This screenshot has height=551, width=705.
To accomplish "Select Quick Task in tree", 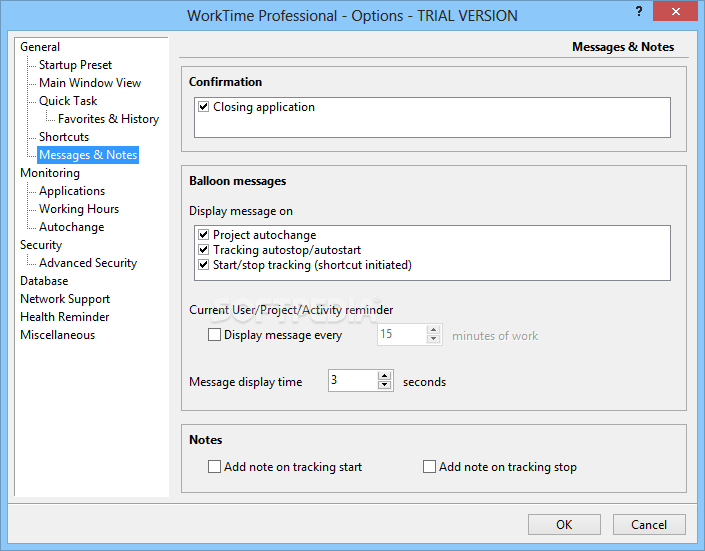I will click(68, 101).
